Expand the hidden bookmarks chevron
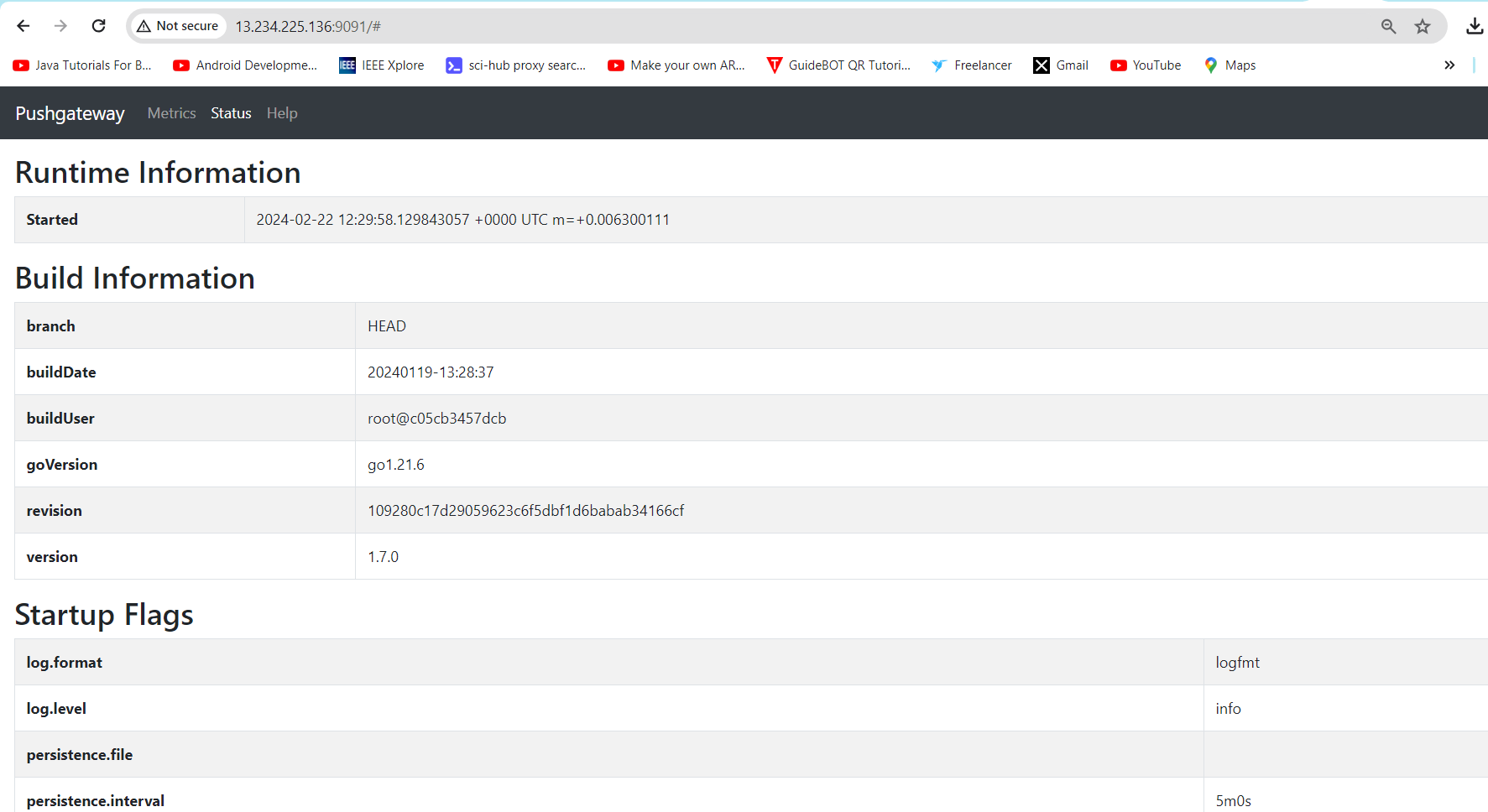This screenshot has height=812, width=1488. (1449, 65)
